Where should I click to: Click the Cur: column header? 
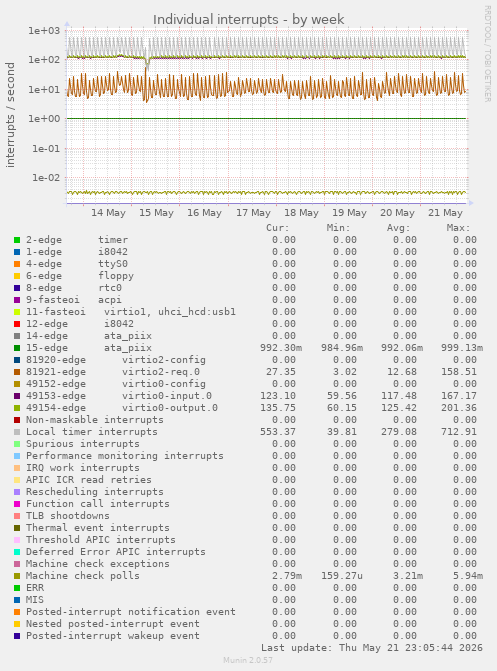pyautogui.click(x=277, y=228)
